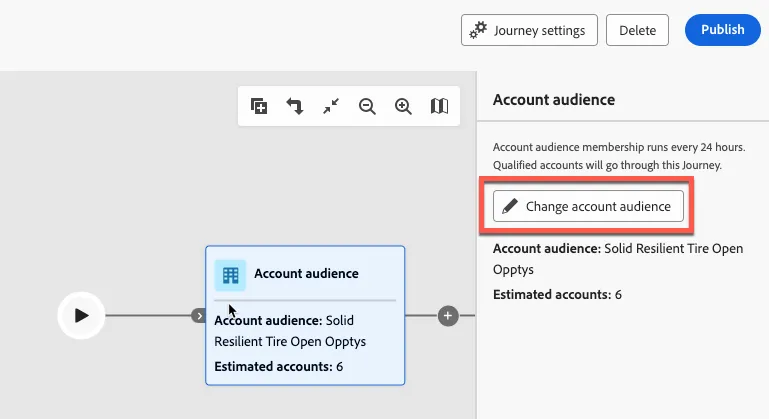The width and height of the screenshot is (769, 419).
Task: Click the journey start play node
Action: pyautogui.click(x=81, y=315)
